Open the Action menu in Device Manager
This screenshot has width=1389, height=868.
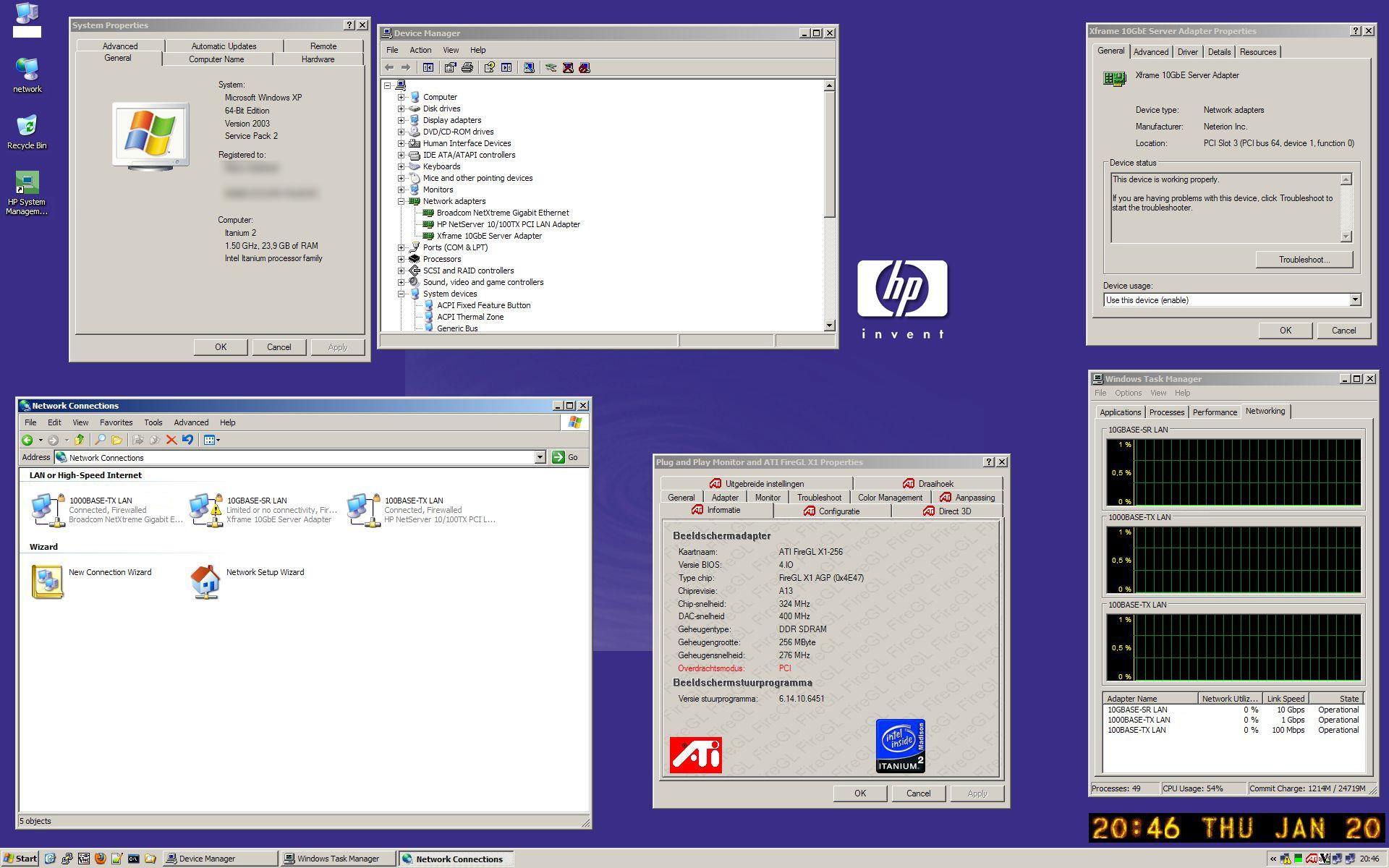pyautogui.click(x=420, y=50)
